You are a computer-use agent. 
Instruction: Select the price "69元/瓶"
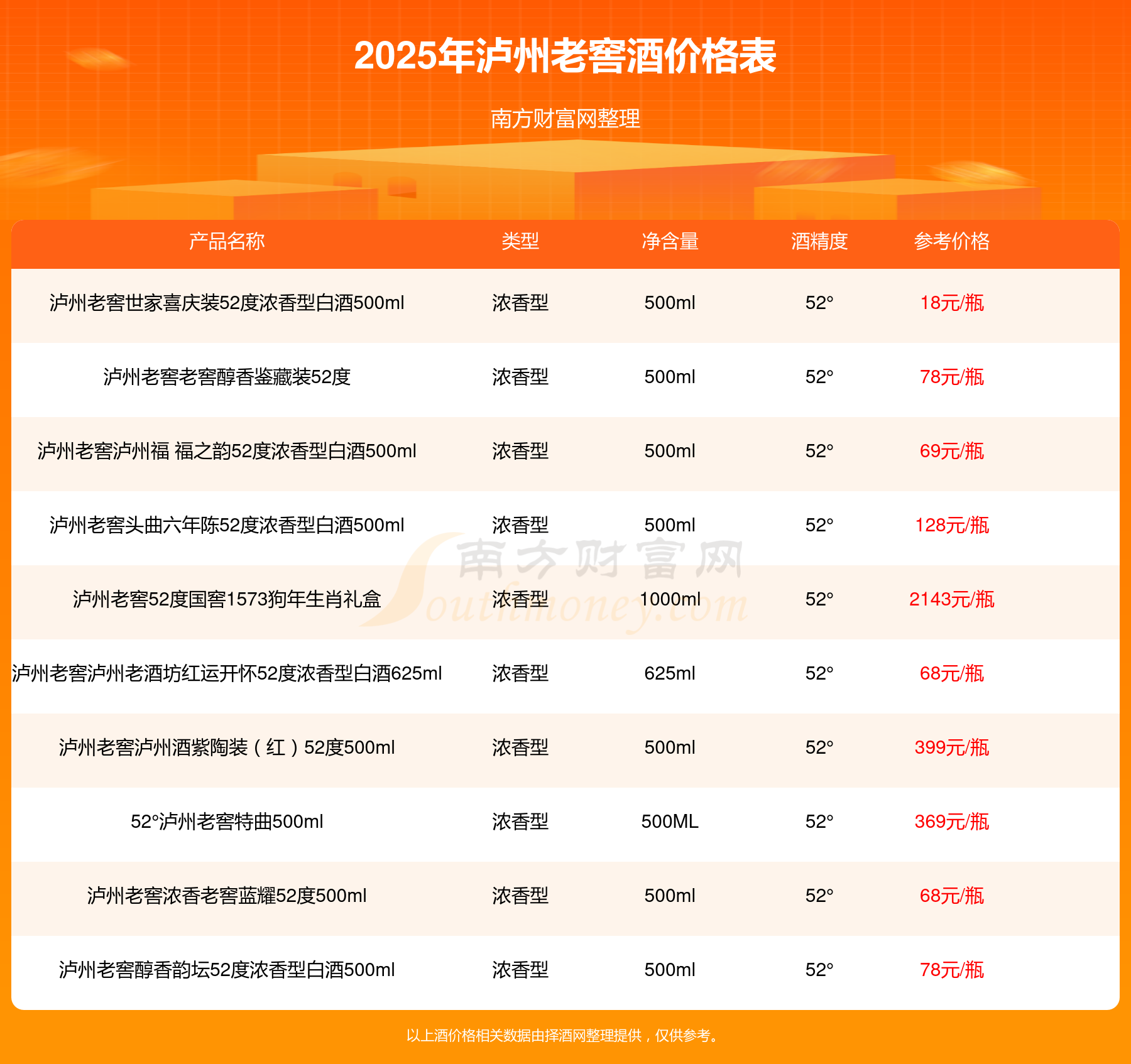[x=952, y=451]
